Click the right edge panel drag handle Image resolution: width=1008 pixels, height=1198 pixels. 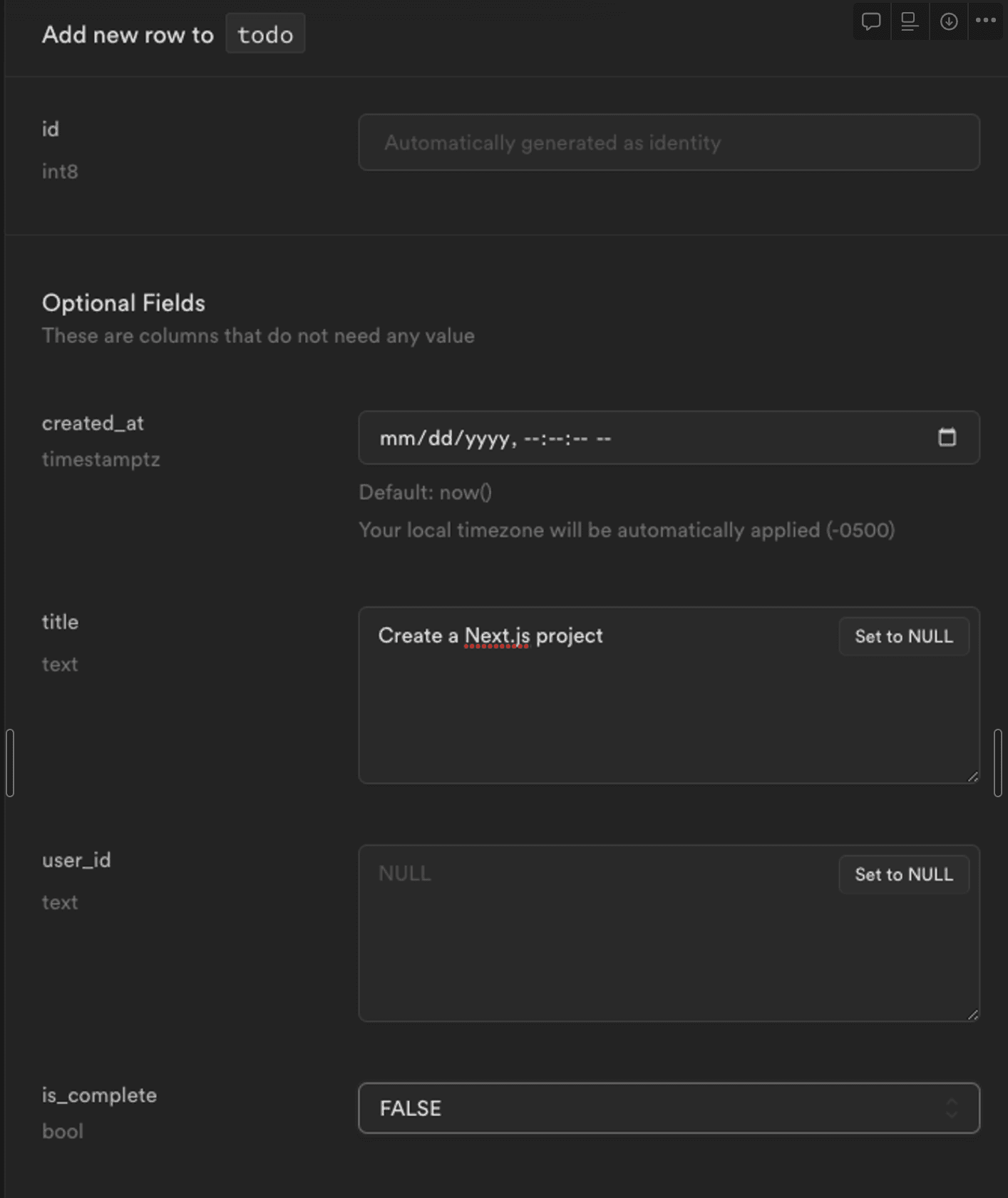coord(997,762)
